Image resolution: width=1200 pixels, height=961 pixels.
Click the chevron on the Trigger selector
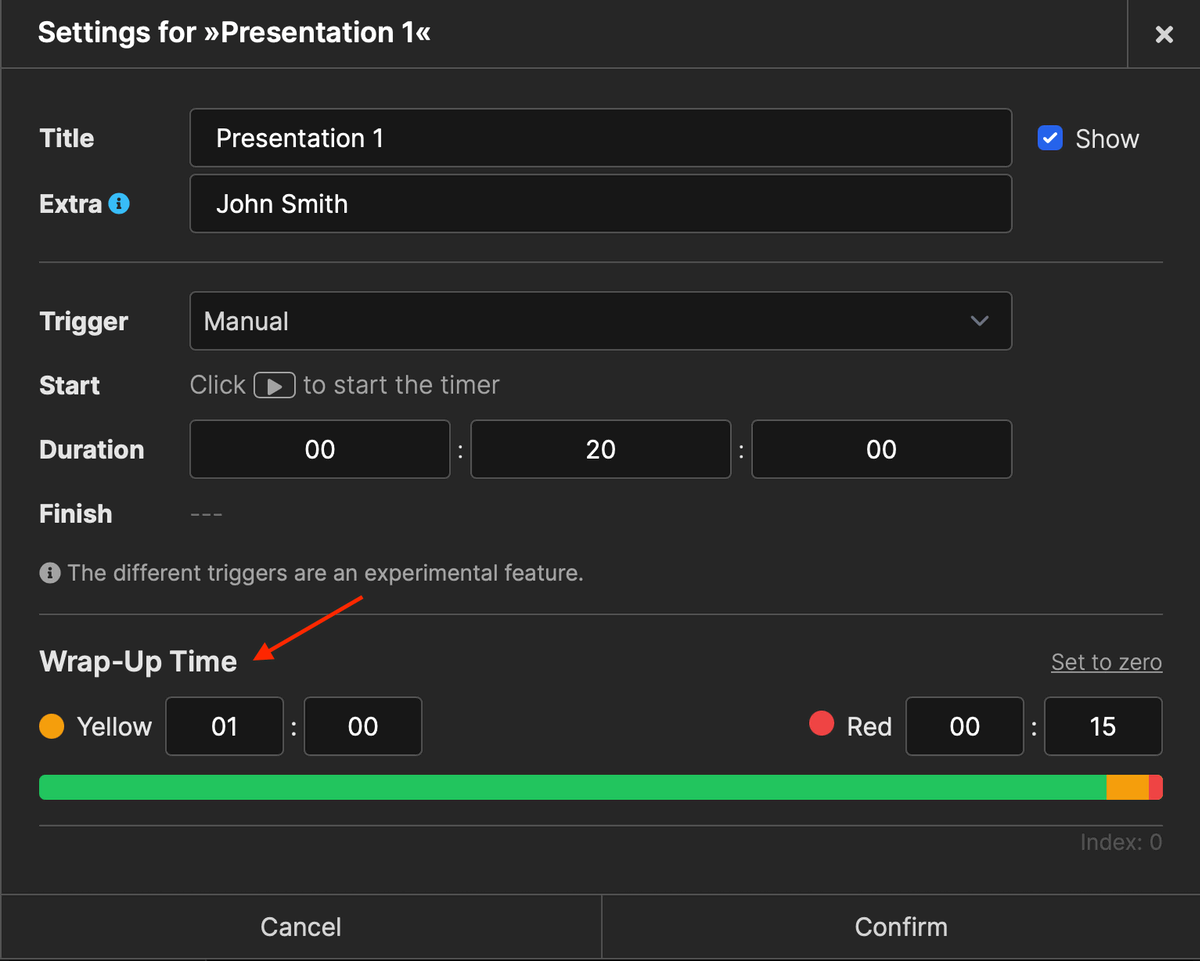point(979,321)
